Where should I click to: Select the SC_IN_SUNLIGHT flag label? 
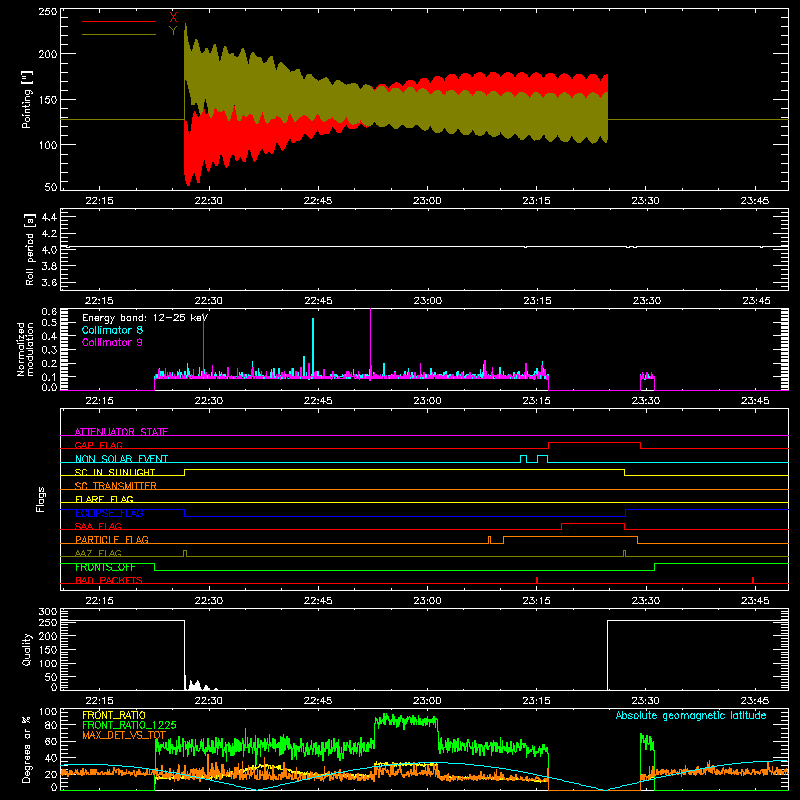coord(115,472)
